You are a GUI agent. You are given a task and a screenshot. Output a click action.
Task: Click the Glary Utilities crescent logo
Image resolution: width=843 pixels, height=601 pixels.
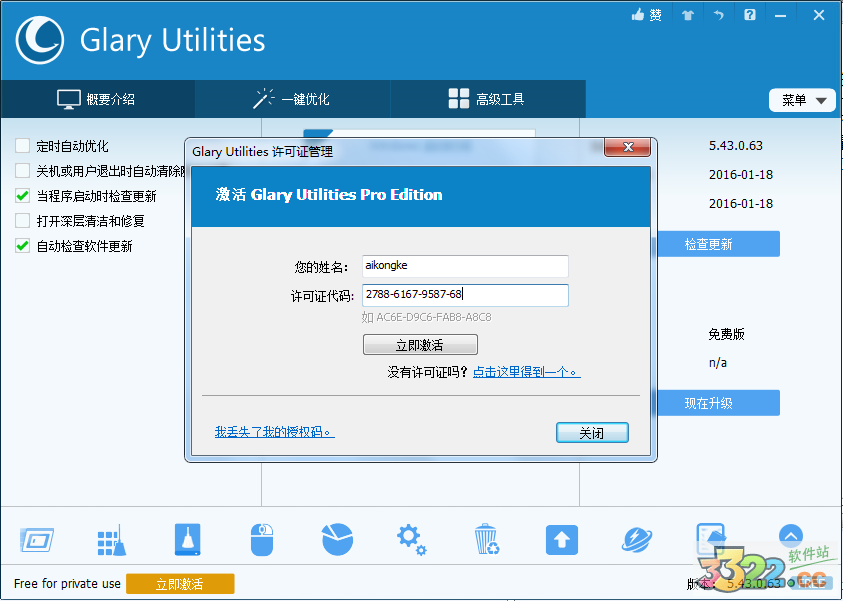point(39,40)
